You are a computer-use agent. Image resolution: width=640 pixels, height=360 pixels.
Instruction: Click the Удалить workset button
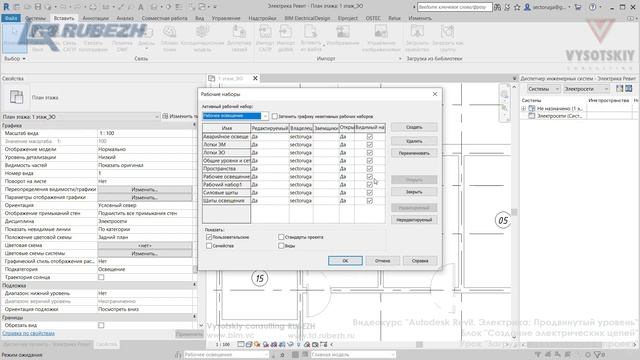tap(414, 141)
